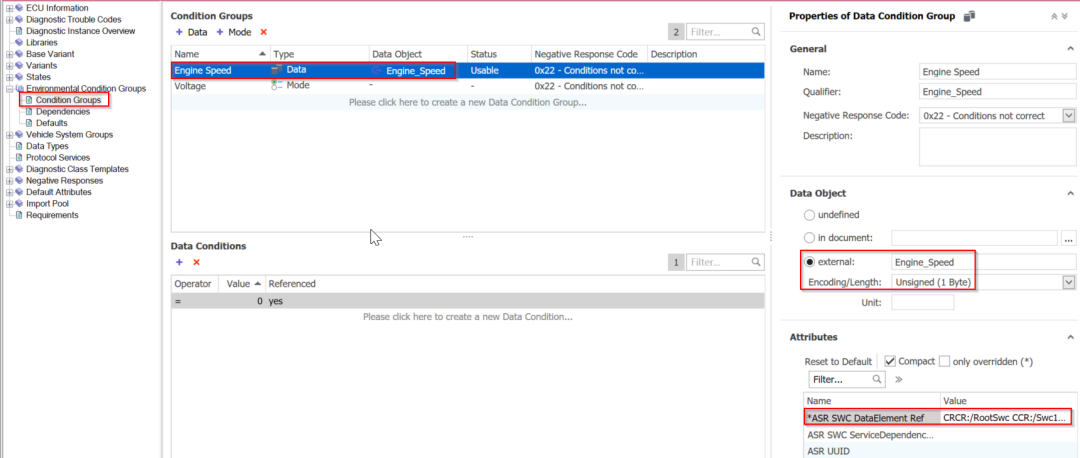Sort by the Name column header
Viewport: 1080px width, 458px height.
[220, 54]
